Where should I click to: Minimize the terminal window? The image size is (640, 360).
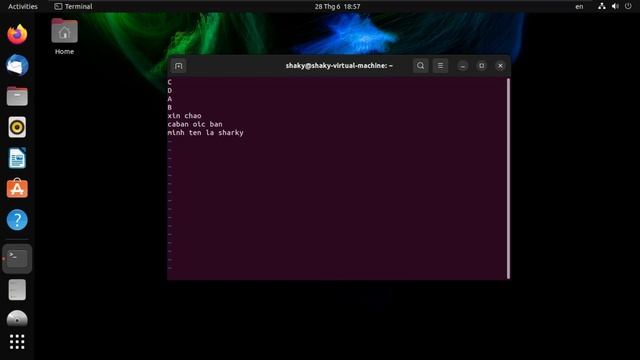pyautogui.click(x=462, y=66)
